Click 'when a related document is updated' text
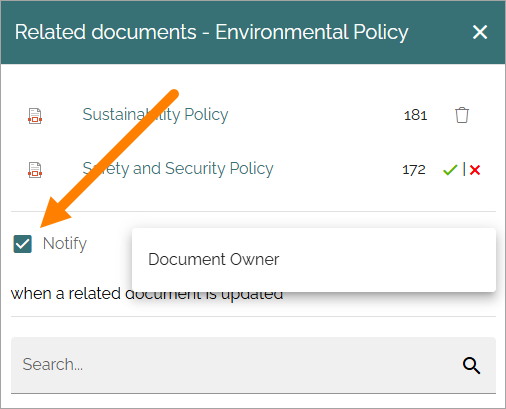 (147, 294)
